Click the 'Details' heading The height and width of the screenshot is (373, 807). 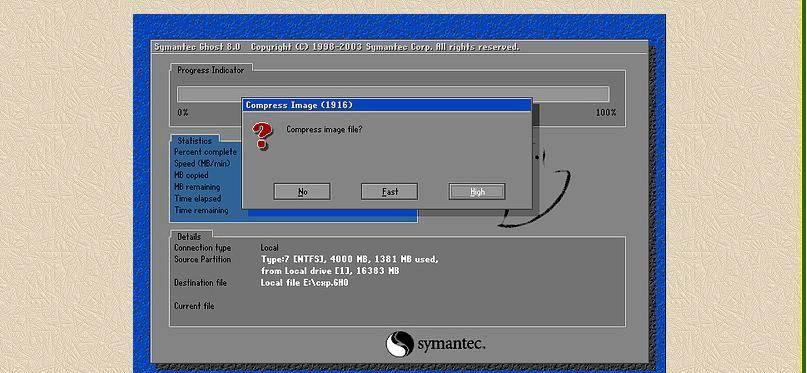coord(189,237)
